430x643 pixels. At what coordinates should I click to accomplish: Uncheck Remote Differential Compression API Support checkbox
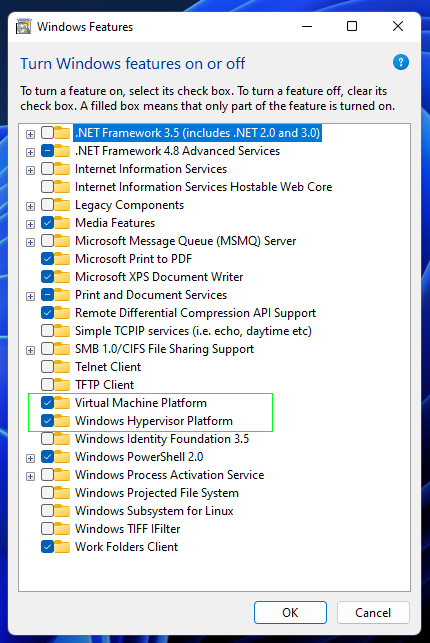coord(48,313)
